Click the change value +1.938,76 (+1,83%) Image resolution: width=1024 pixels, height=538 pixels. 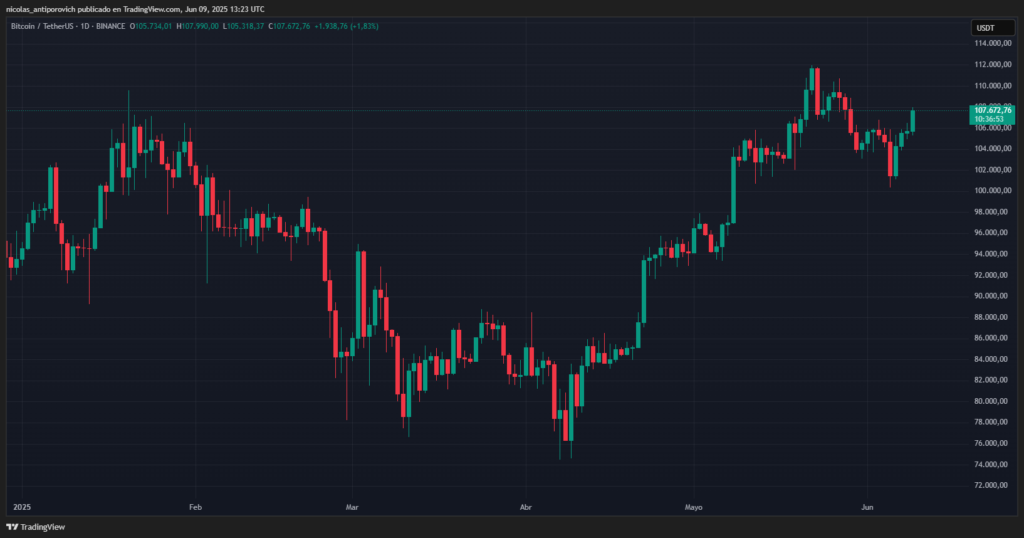(346, 26)
